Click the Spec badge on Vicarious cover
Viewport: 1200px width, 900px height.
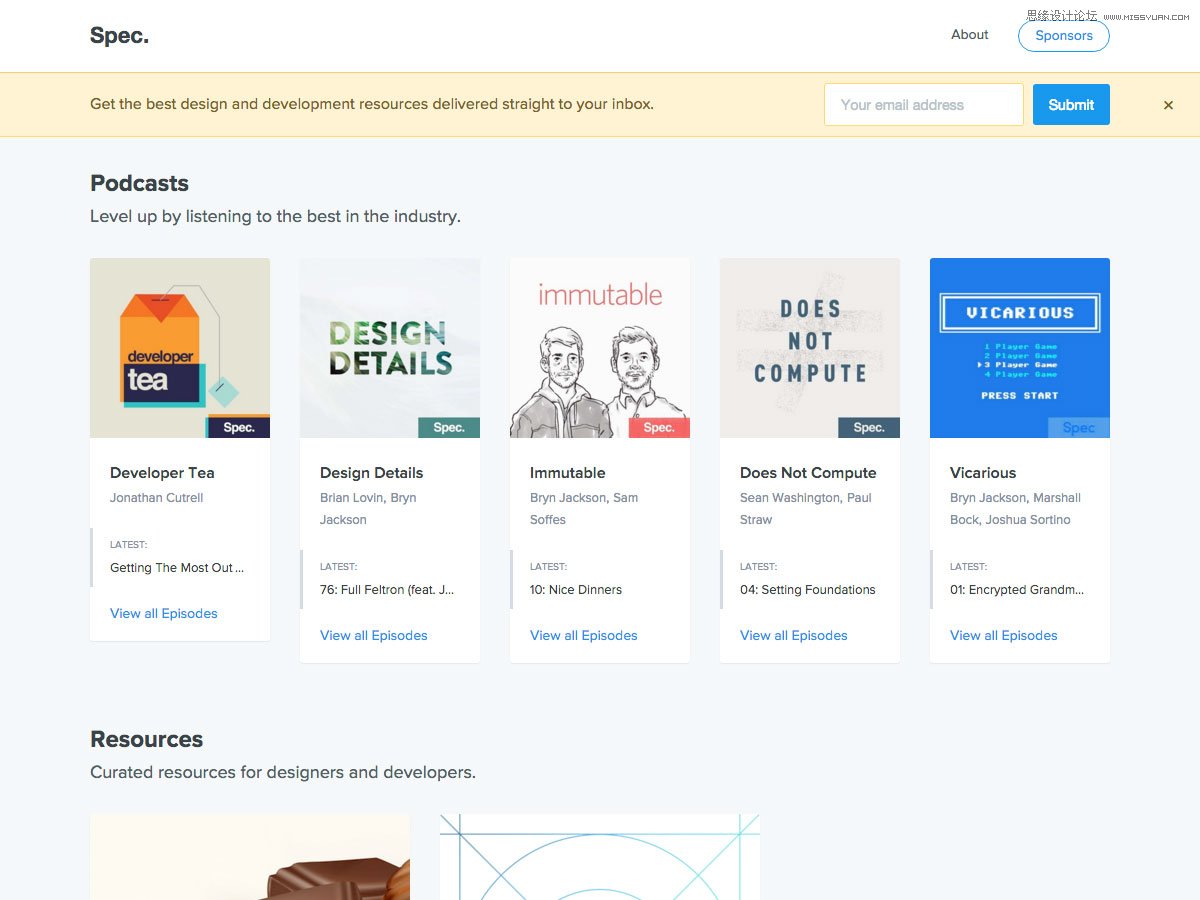pyautogui.click(x=1079, y=427)
